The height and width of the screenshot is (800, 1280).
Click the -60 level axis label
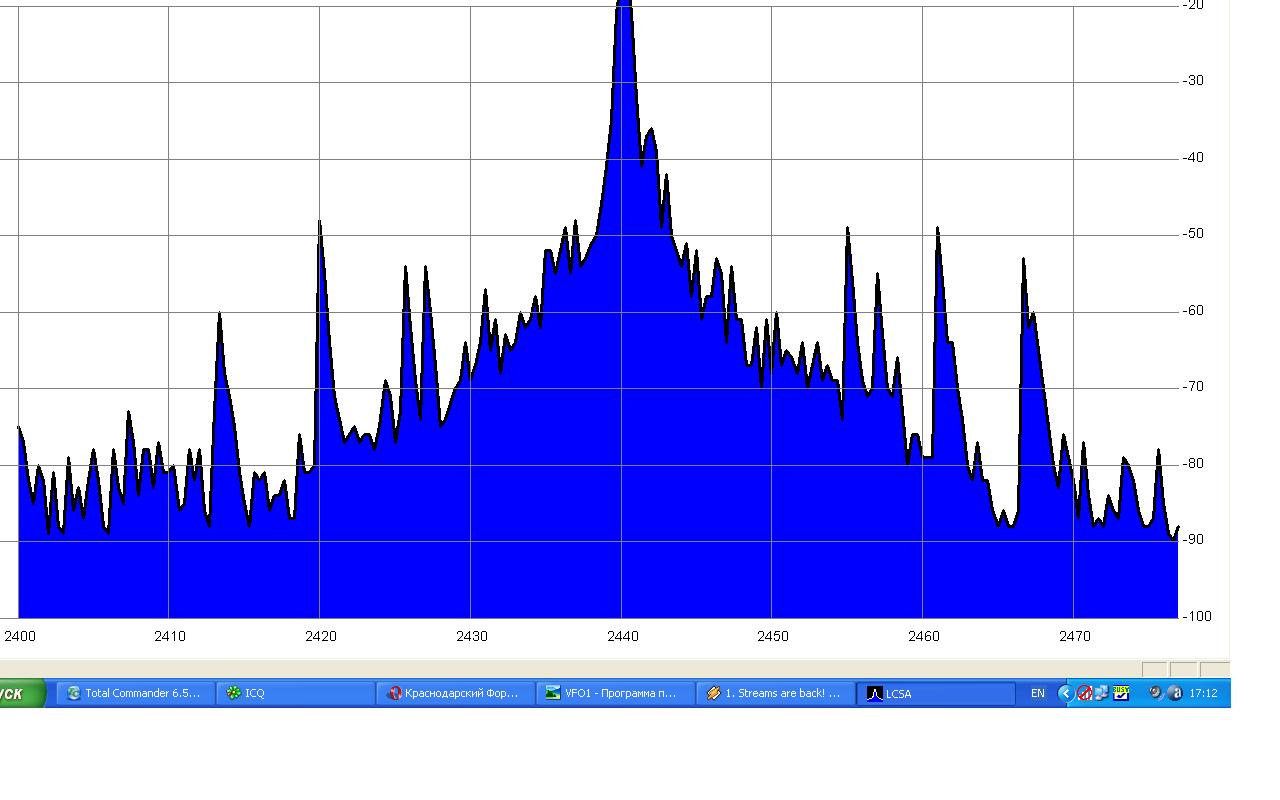click(x=1193, y=311)
